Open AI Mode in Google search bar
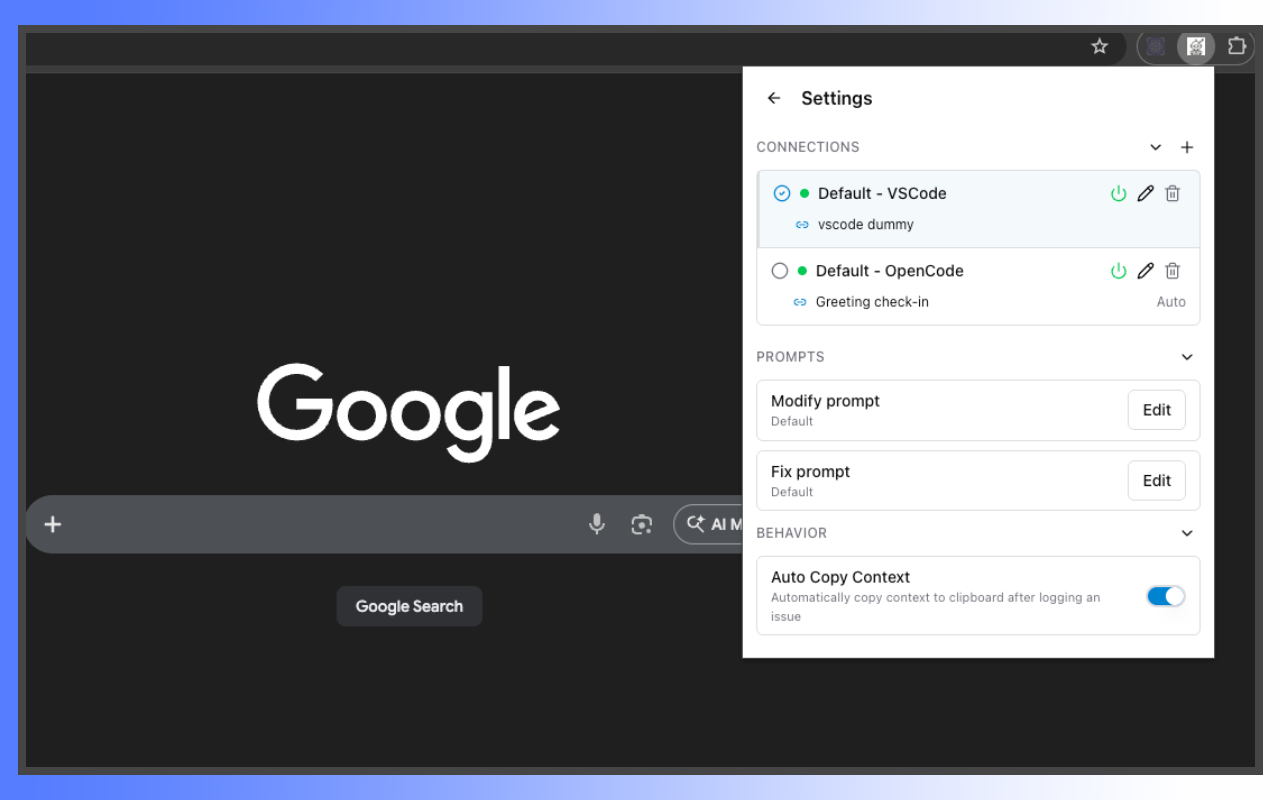The height and width of the screenshot is (800, 1280). pyautogui.click(x=709, y=524)
